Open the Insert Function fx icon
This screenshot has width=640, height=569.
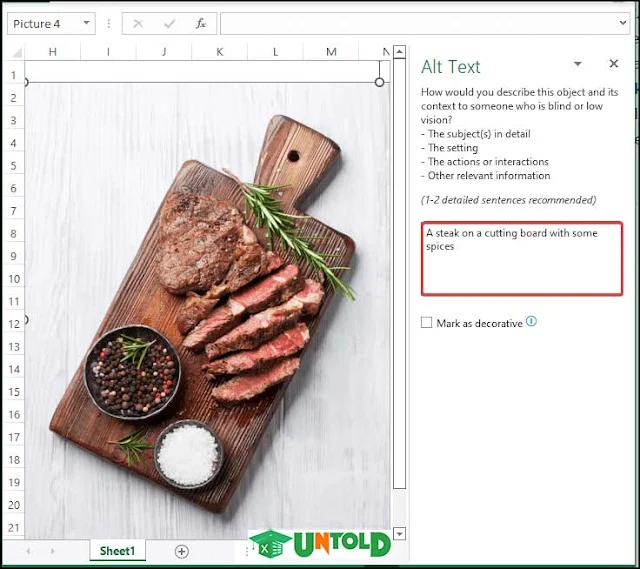[x=200, y=24]
